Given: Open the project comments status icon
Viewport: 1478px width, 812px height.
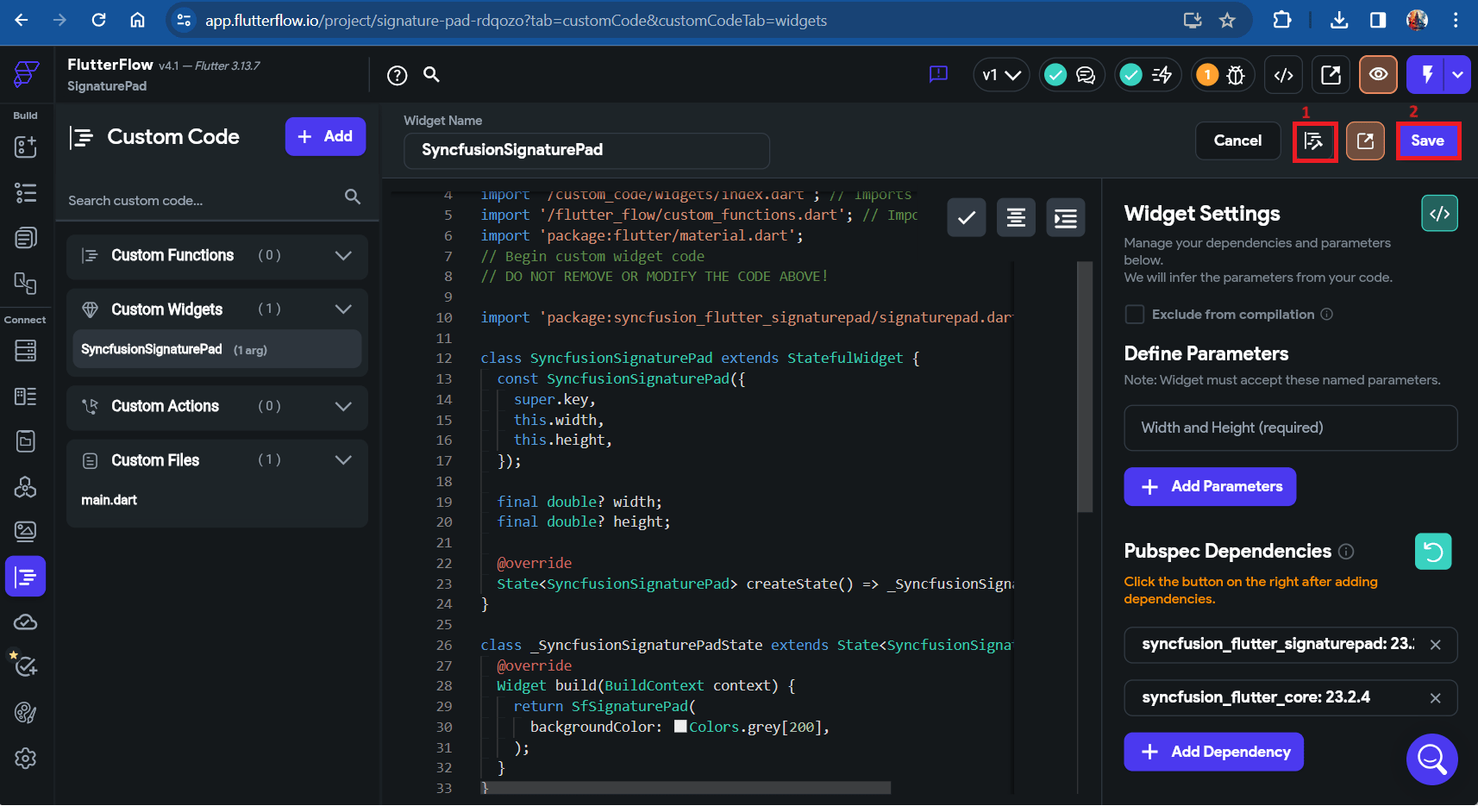Looking at the screenshot, I should coord(1070,75).
